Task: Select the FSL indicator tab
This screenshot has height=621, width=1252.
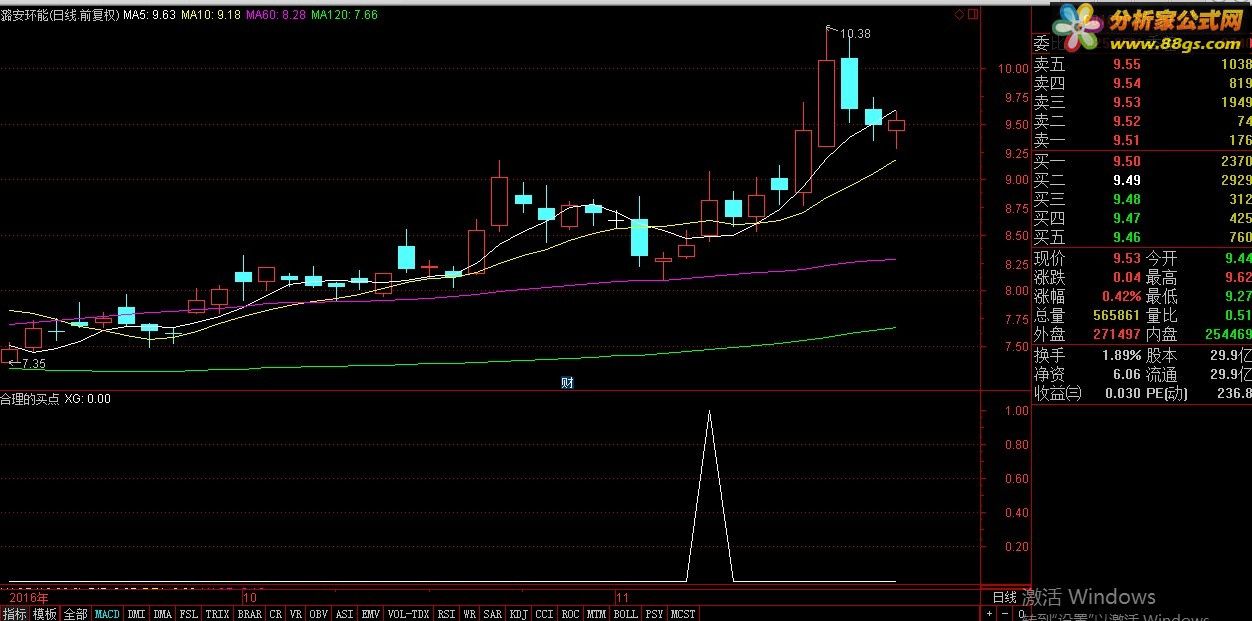Action: pyautogui.click(x=189, y=613)
